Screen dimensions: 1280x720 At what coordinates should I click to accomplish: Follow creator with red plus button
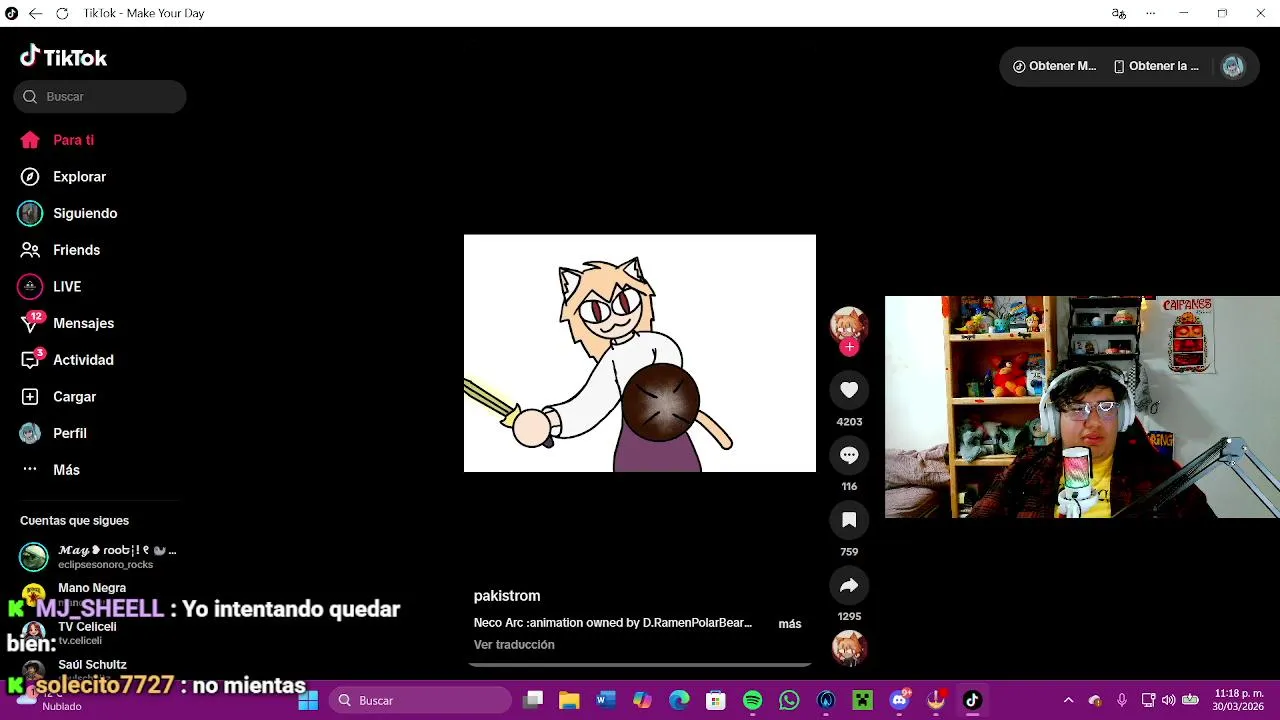point(849,347)
